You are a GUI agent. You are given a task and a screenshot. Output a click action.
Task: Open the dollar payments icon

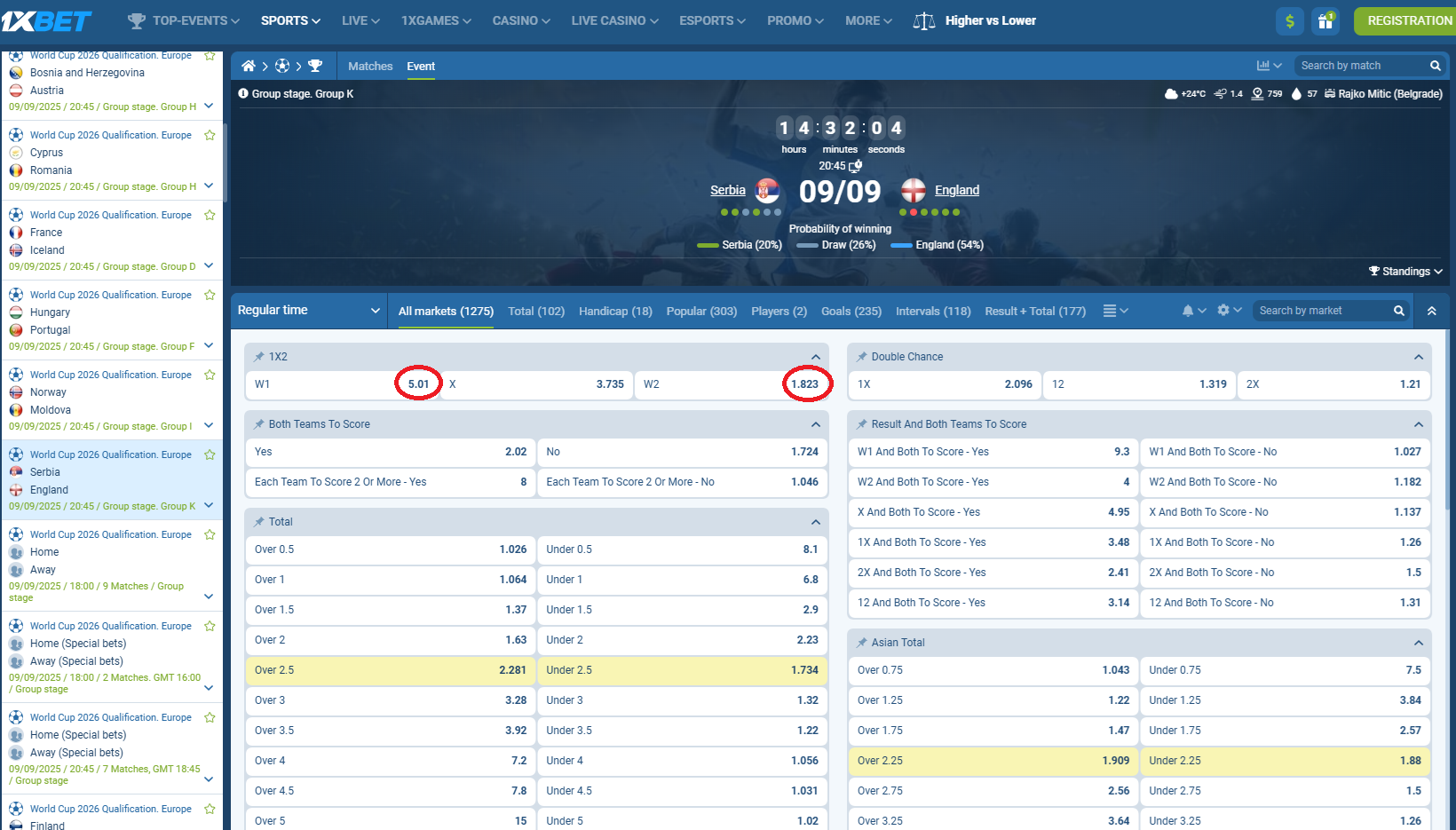(1290, 20)
